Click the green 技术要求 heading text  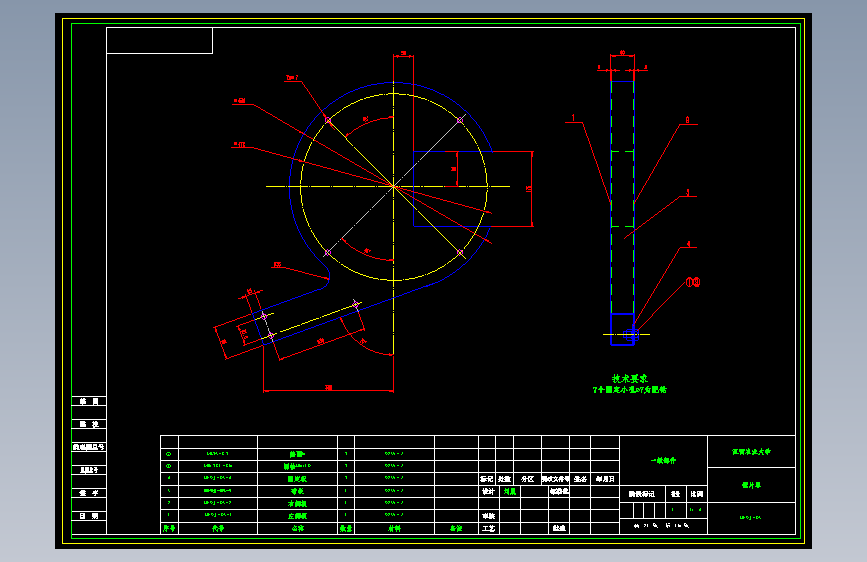(x=629, y=379)
